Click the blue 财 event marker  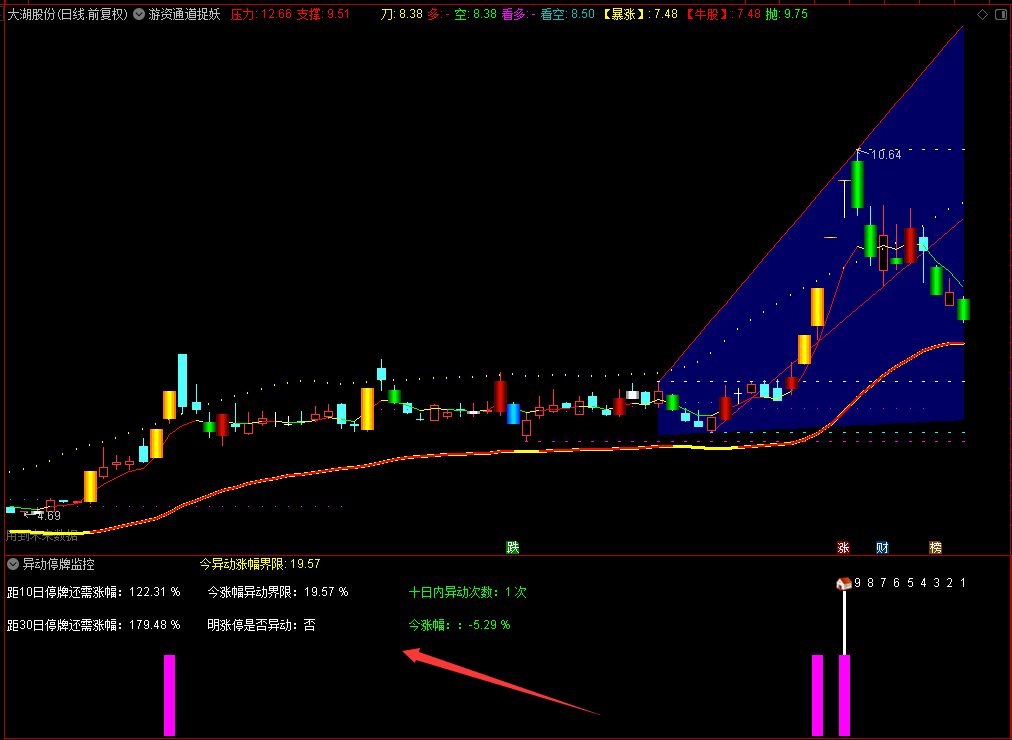882,548
